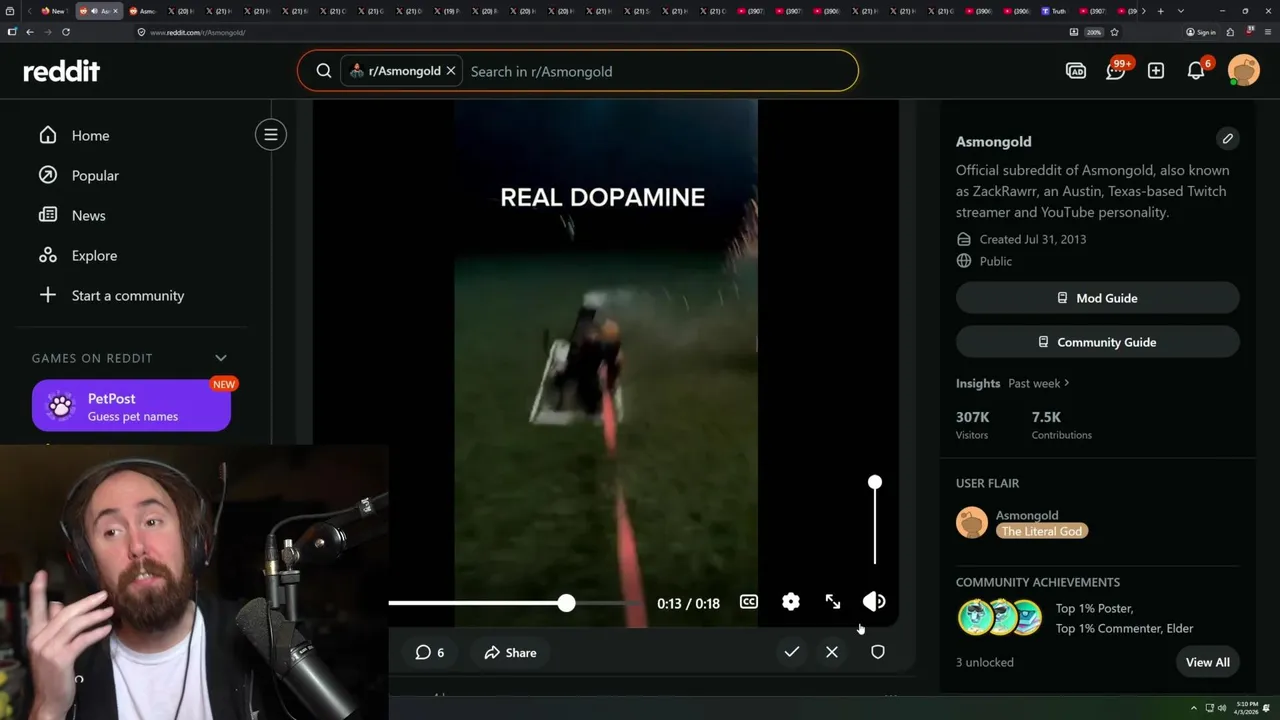Go to the reddit home logo
This screenshot has width=1280, height=720.
[62, 71]
